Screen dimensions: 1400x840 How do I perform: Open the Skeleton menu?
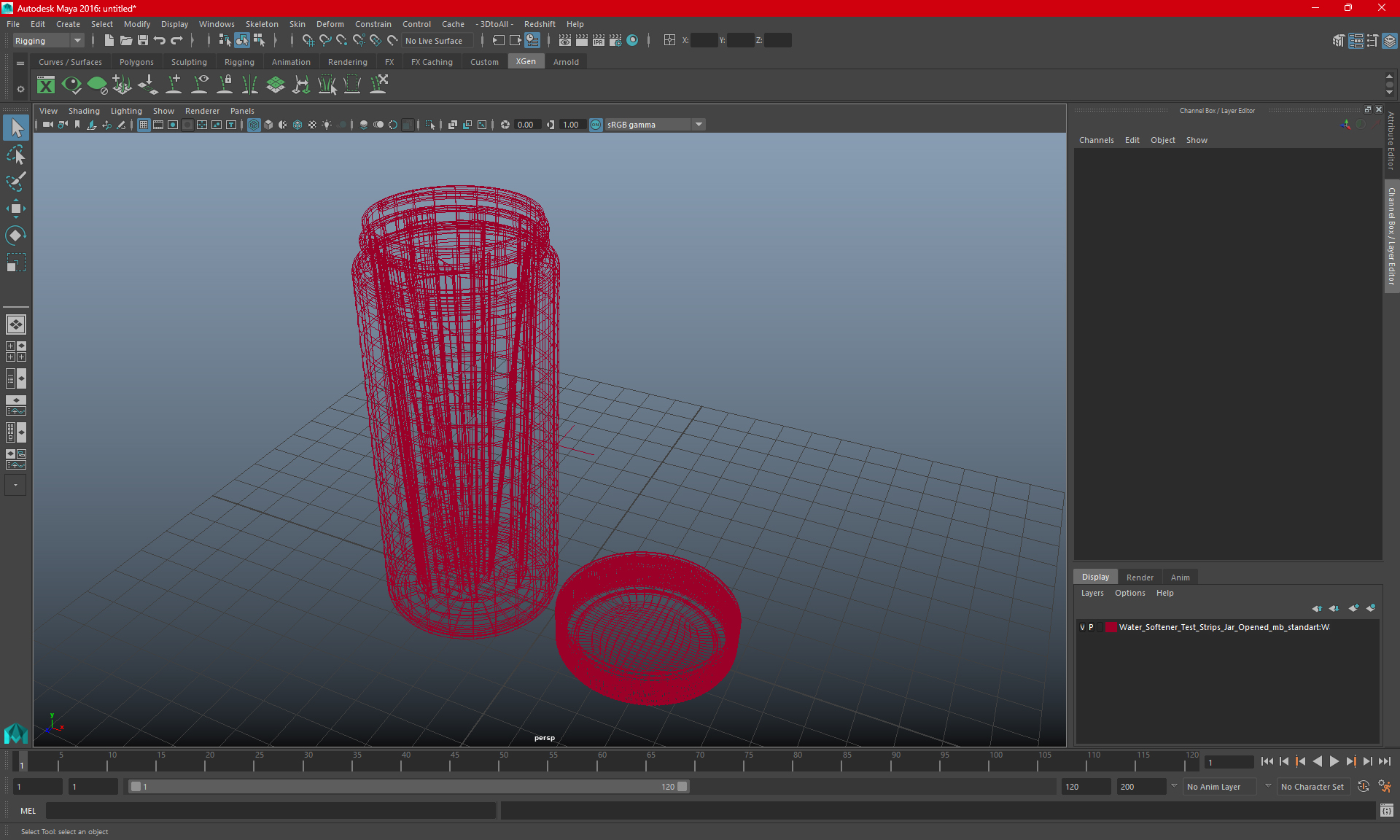[261, 24]
